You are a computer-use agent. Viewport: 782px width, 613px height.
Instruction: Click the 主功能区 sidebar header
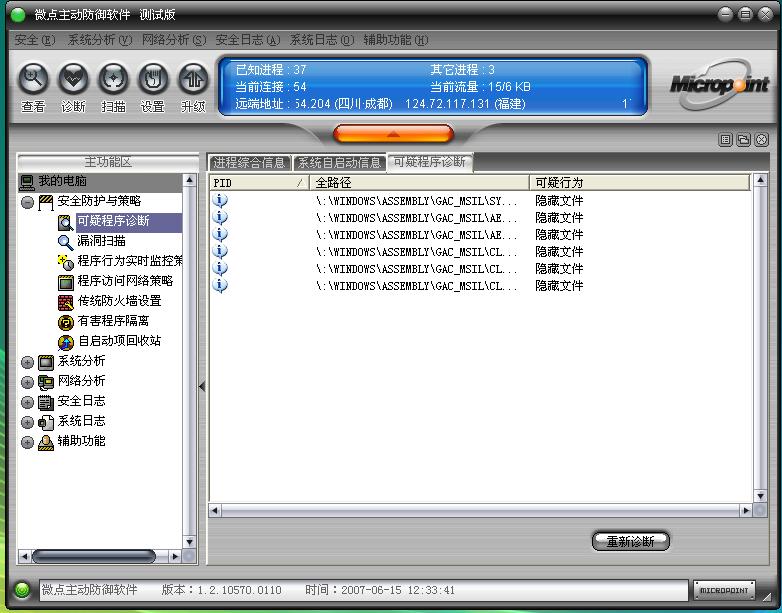point(108,162)
